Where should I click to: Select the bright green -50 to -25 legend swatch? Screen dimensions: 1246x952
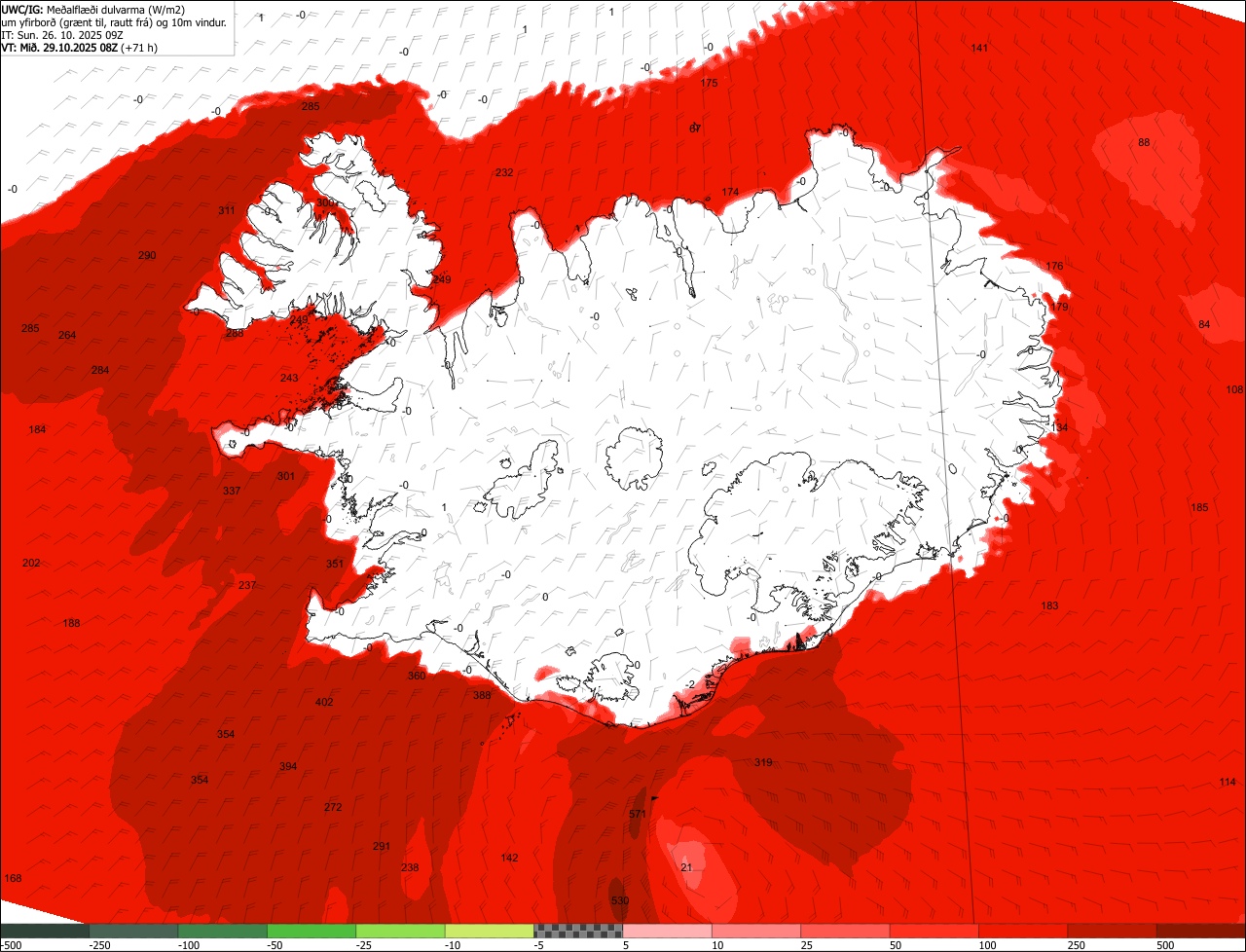[x=311, y=931]
